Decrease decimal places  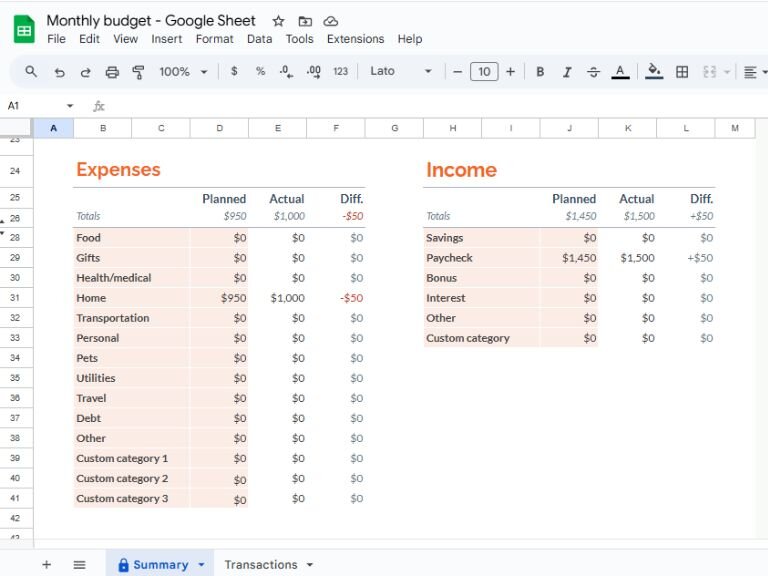tap(286, 72)
